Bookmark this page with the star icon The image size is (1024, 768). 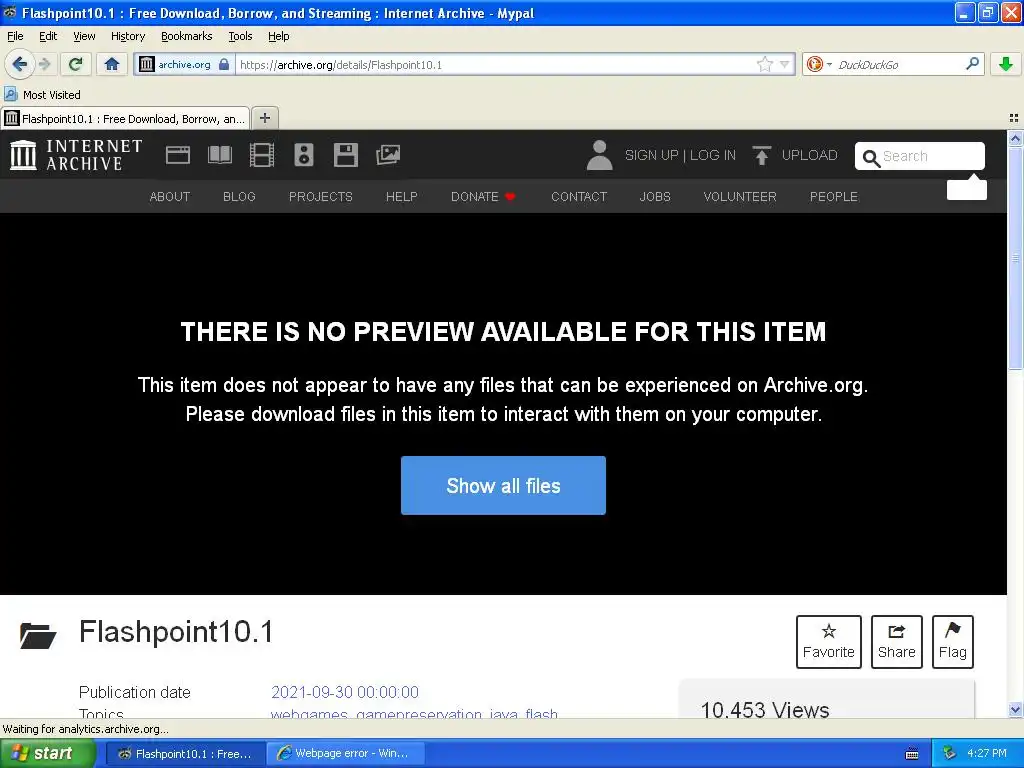pos(764,64)
